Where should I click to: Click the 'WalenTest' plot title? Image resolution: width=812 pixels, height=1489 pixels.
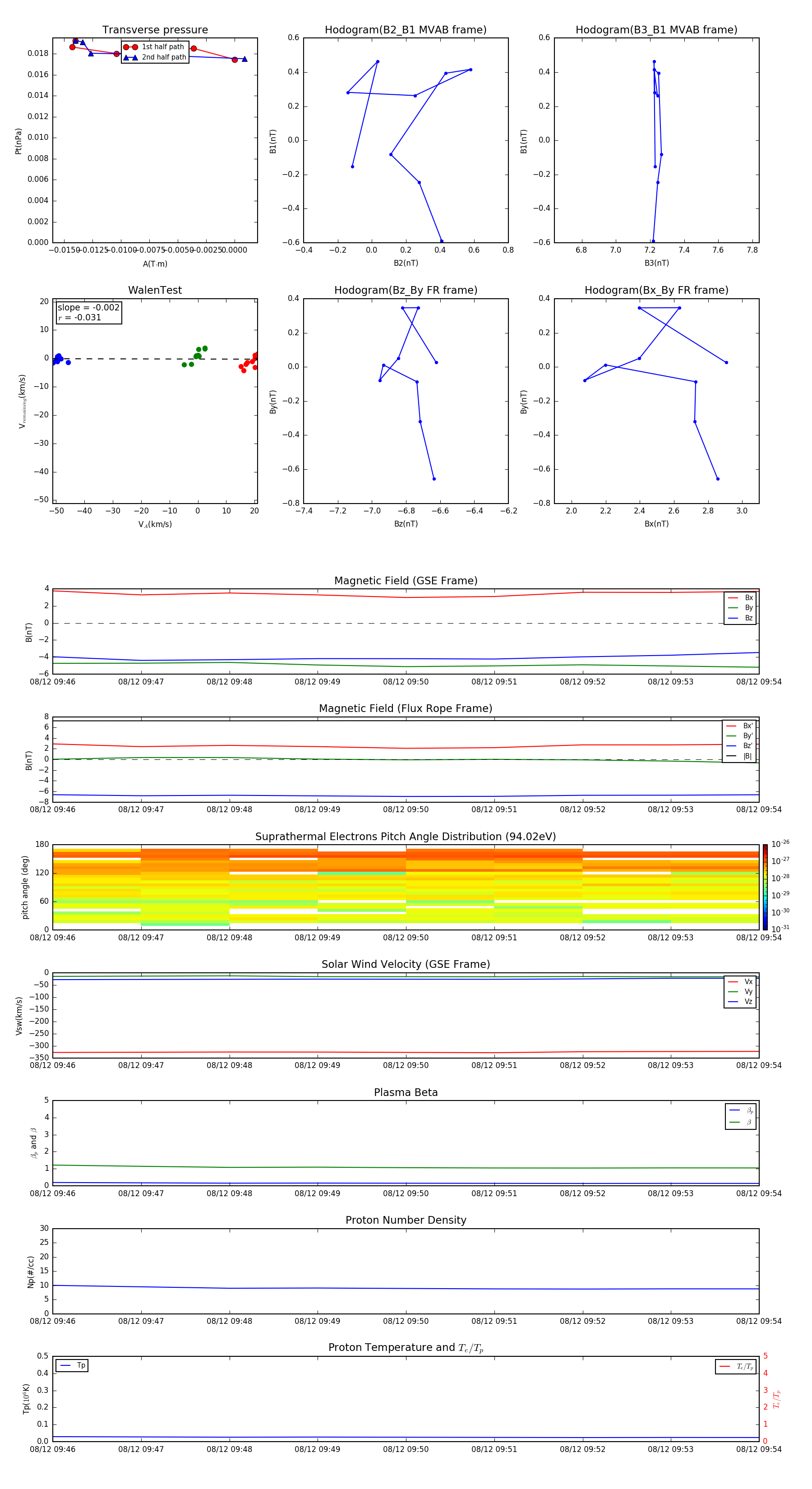(155, 290)
